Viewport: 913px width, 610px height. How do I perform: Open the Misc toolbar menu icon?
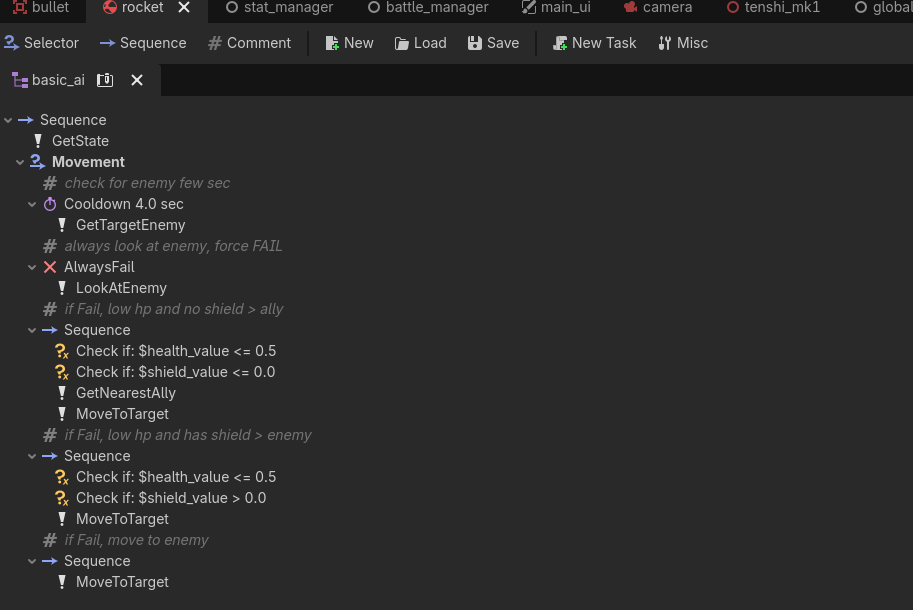coord(683,43)
